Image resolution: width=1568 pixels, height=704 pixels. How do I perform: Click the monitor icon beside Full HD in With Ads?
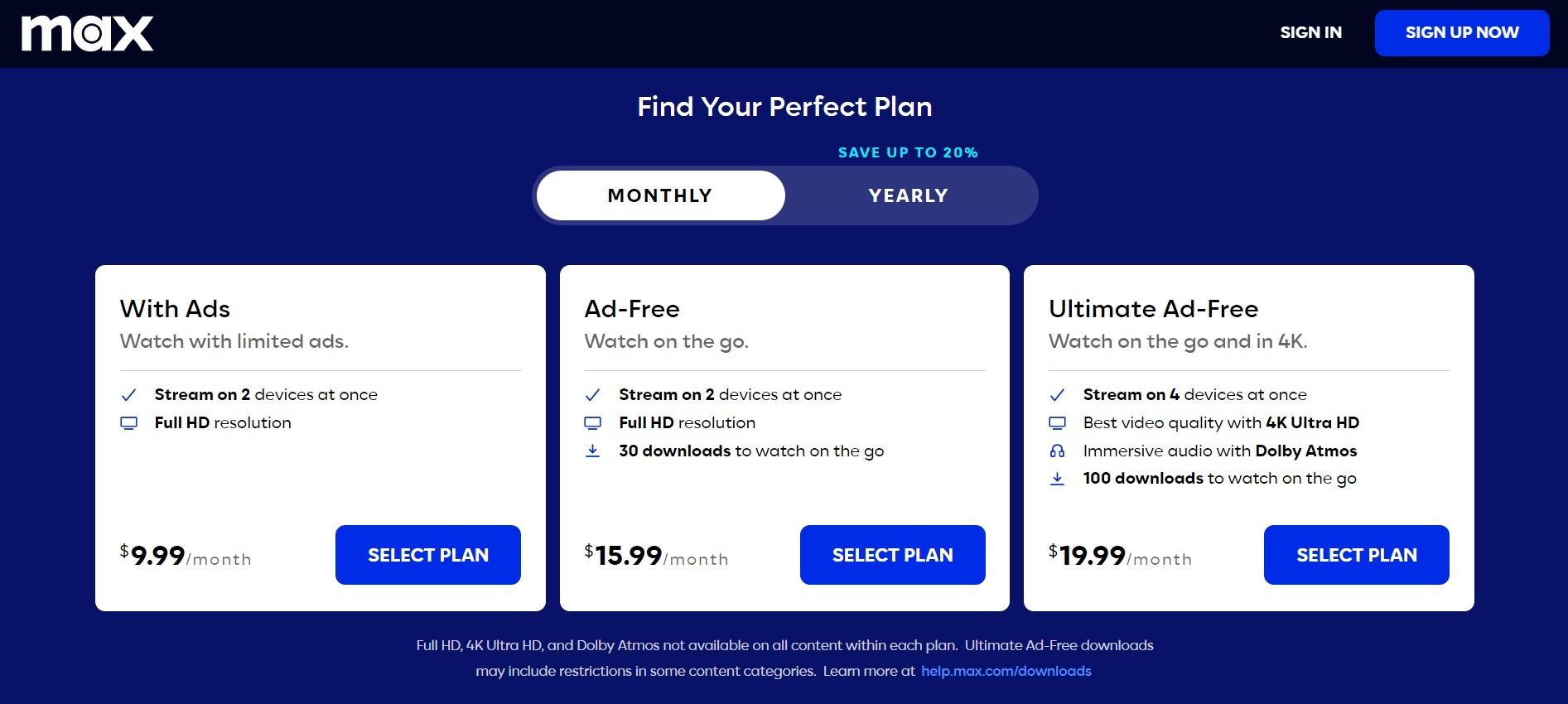(x=128, y=423)
